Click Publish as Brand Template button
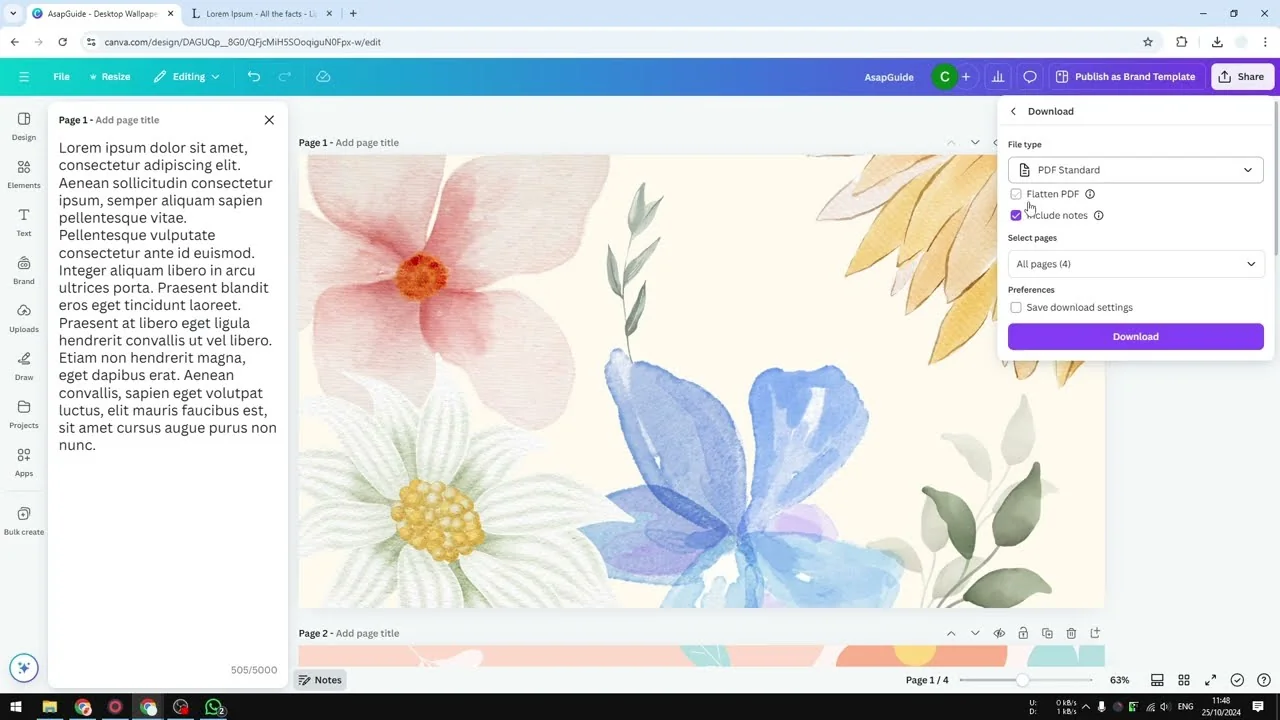This screenshot has height=720, width=1280. pyautogui.click(x=1125, y=77)
